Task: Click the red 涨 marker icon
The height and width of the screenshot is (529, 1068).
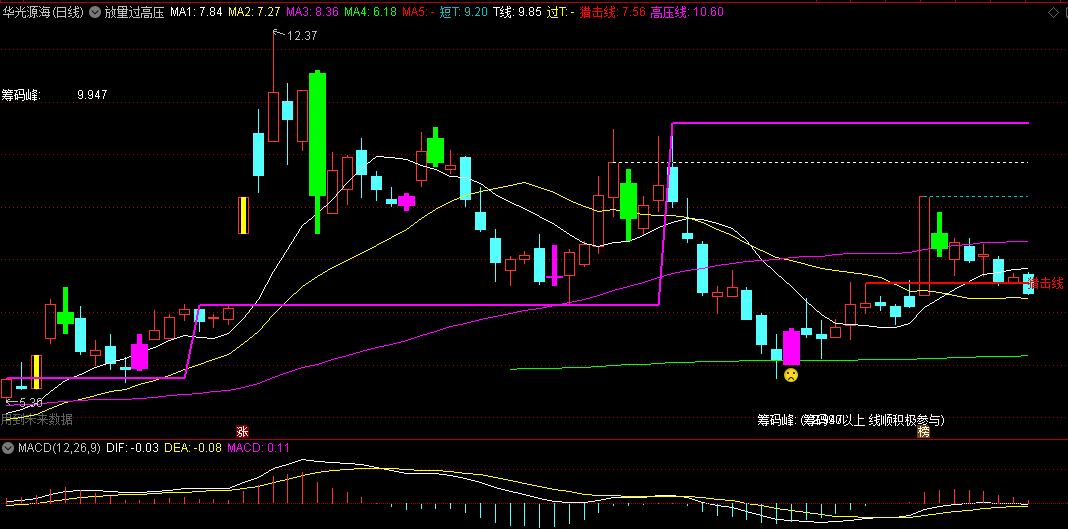Action: pos(242,431)
